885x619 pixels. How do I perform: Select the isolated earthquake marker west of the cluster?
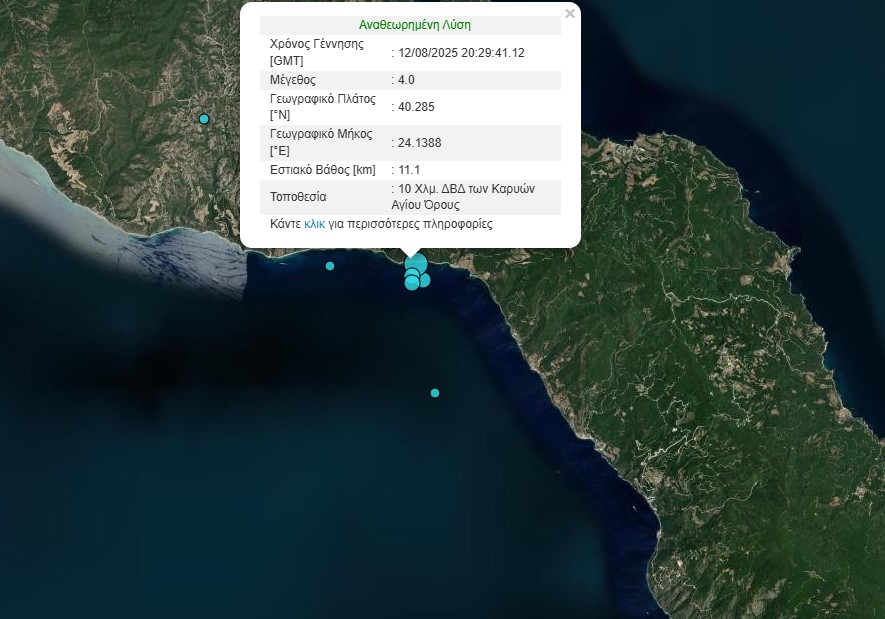[x=330, y=266]
